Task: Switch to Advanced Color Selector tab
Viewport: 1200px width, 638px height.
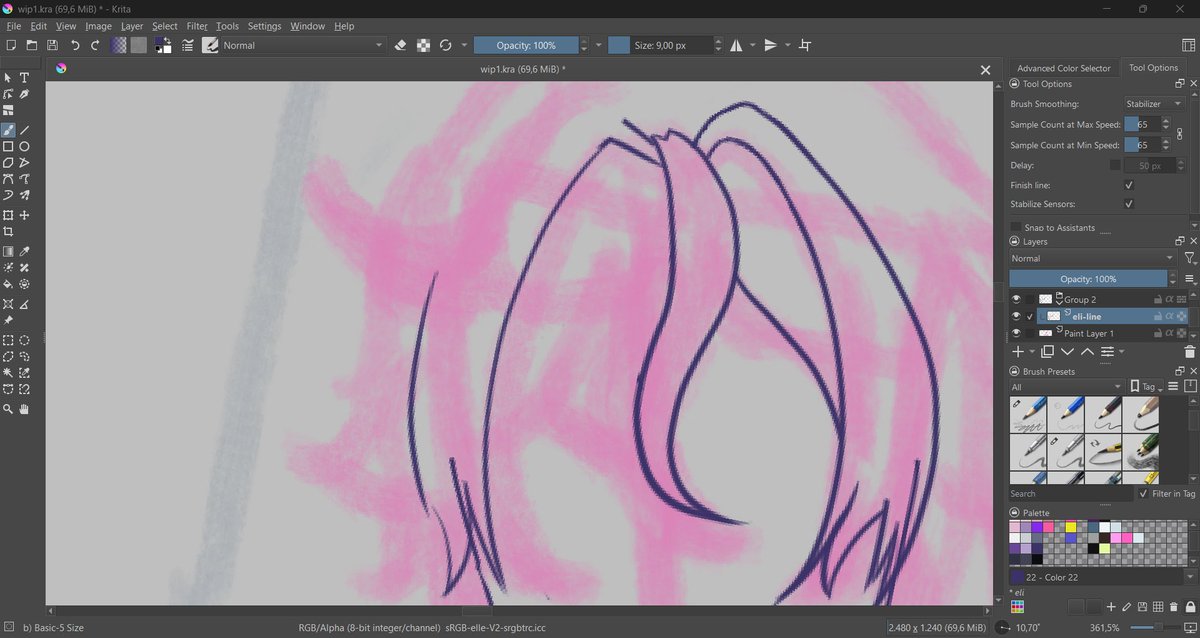Action: (x=1064, y=68)
